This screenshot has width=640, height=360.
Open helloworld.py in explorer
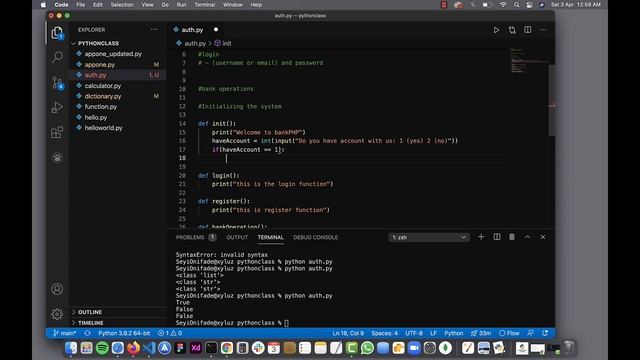point(103,128)
